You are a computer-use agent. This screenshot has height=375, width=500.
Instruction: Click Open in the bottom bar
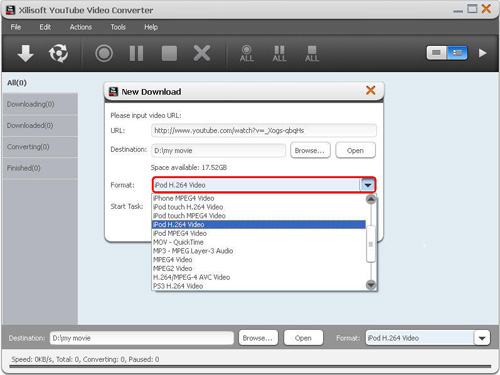point(303,338)
